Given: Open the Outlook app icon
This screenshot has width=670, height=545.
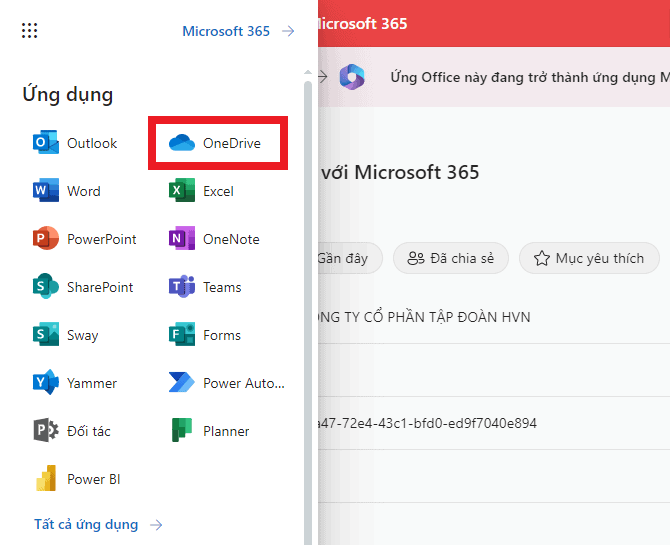Looking at the screenshot, I should [46, 142].
